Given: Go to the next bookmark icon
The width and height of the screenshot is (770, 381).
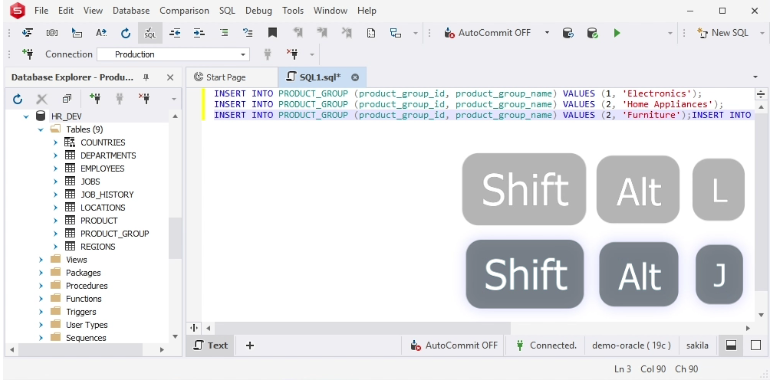Looking at the screenshot, I should 322,33.
